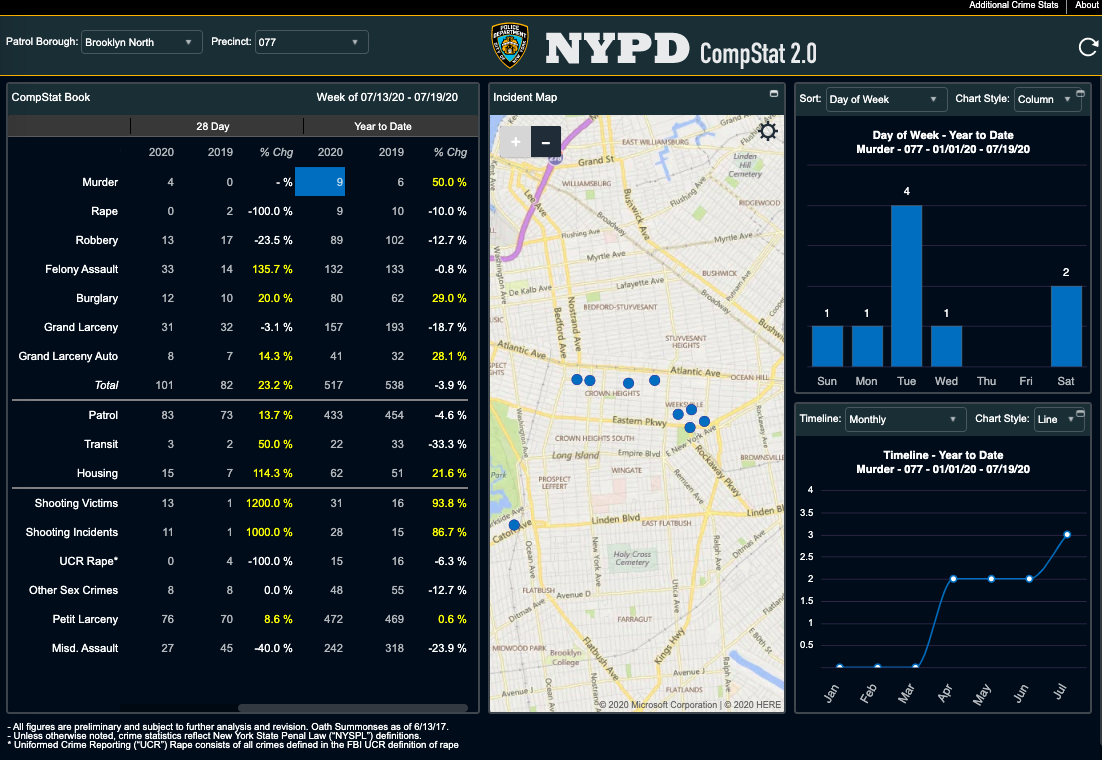
Task: Zoom out on the incident map
Action: coord(545,142)
